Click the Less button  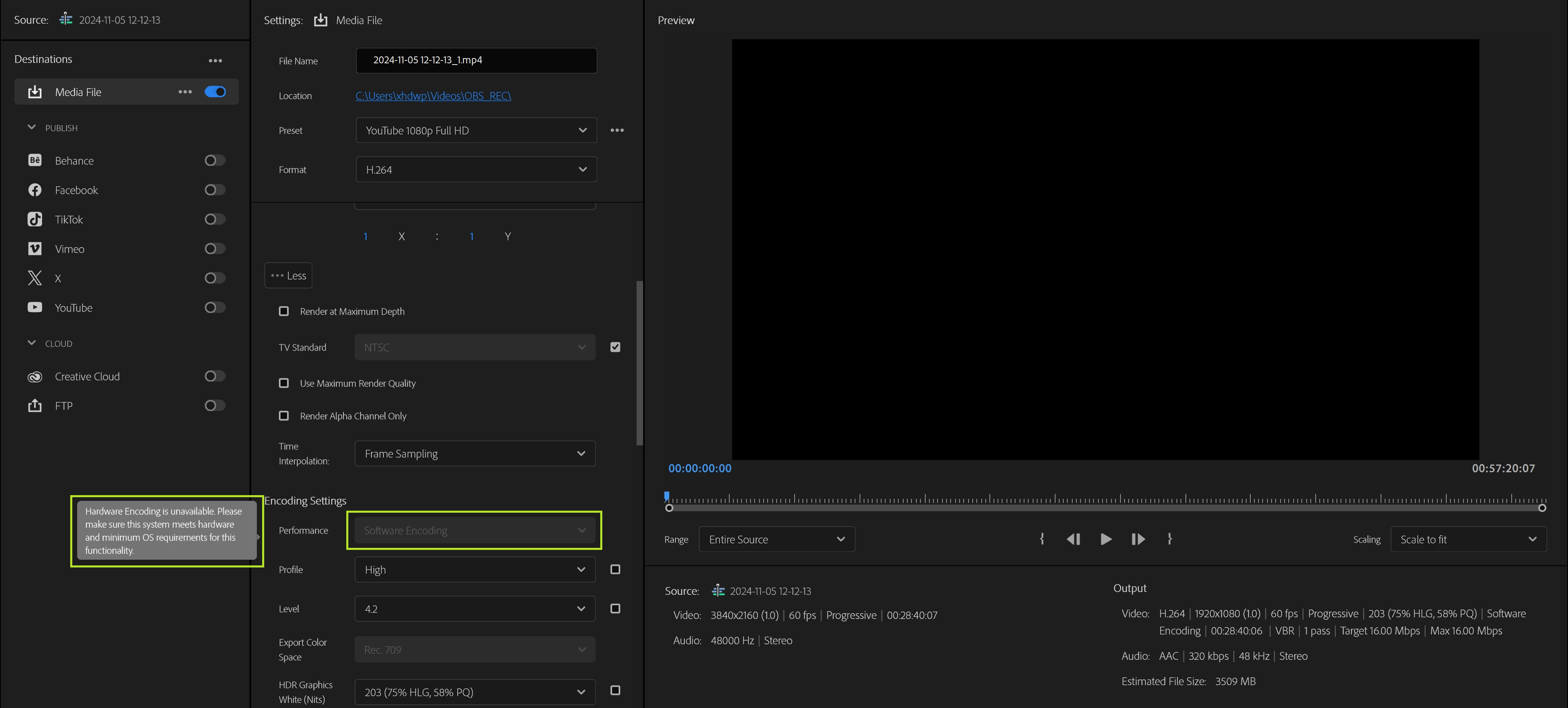[289, 276]
